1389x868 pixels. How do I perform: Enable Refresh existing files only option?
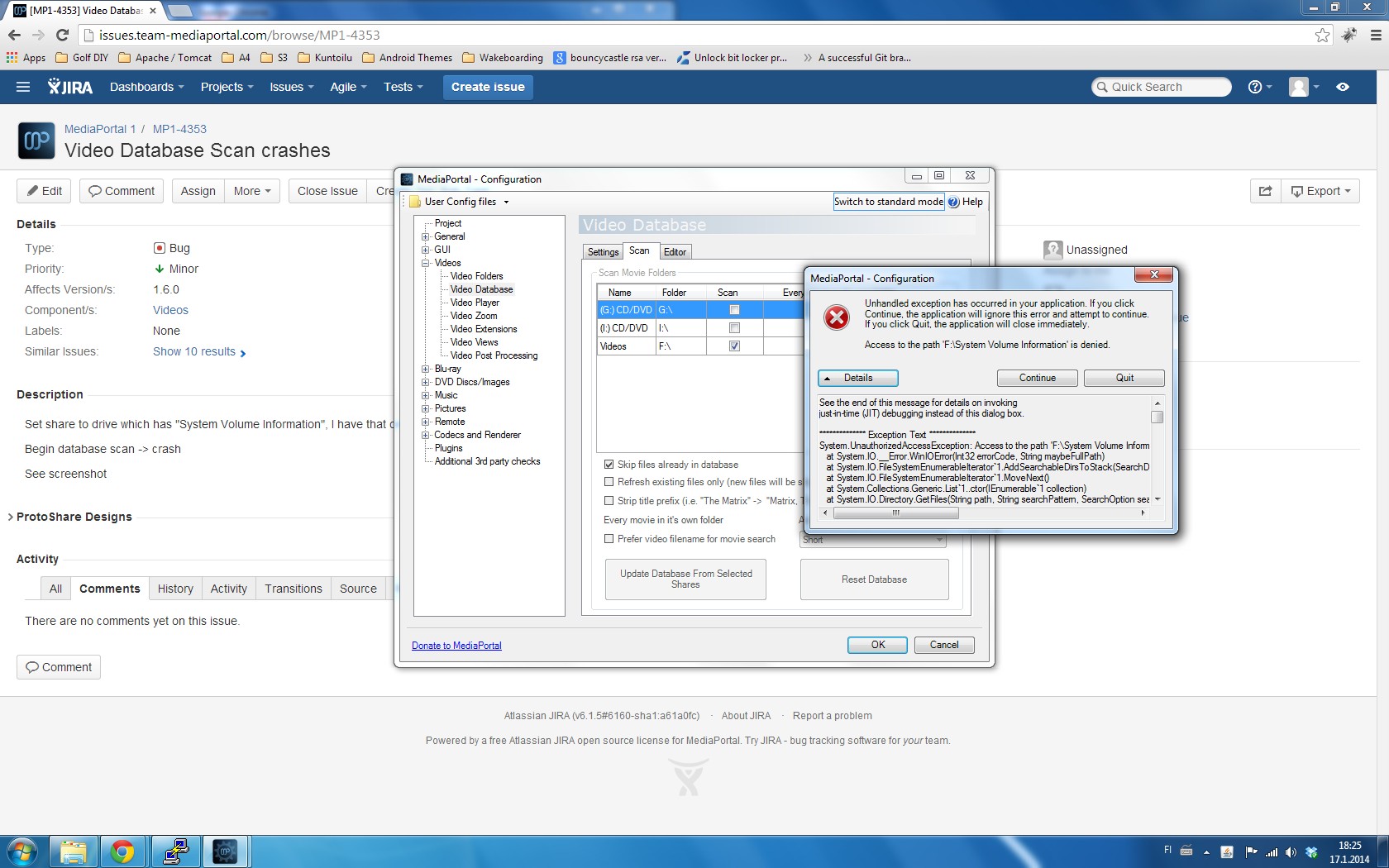pyautogui.click(x=609, y=482)
